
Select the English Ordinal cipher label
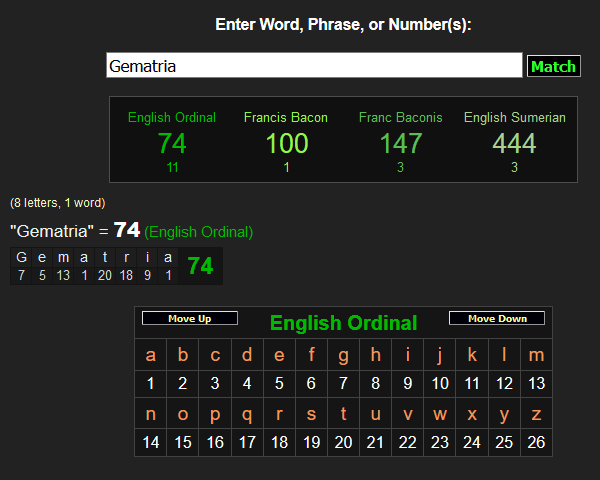click(x=172, y=117)
